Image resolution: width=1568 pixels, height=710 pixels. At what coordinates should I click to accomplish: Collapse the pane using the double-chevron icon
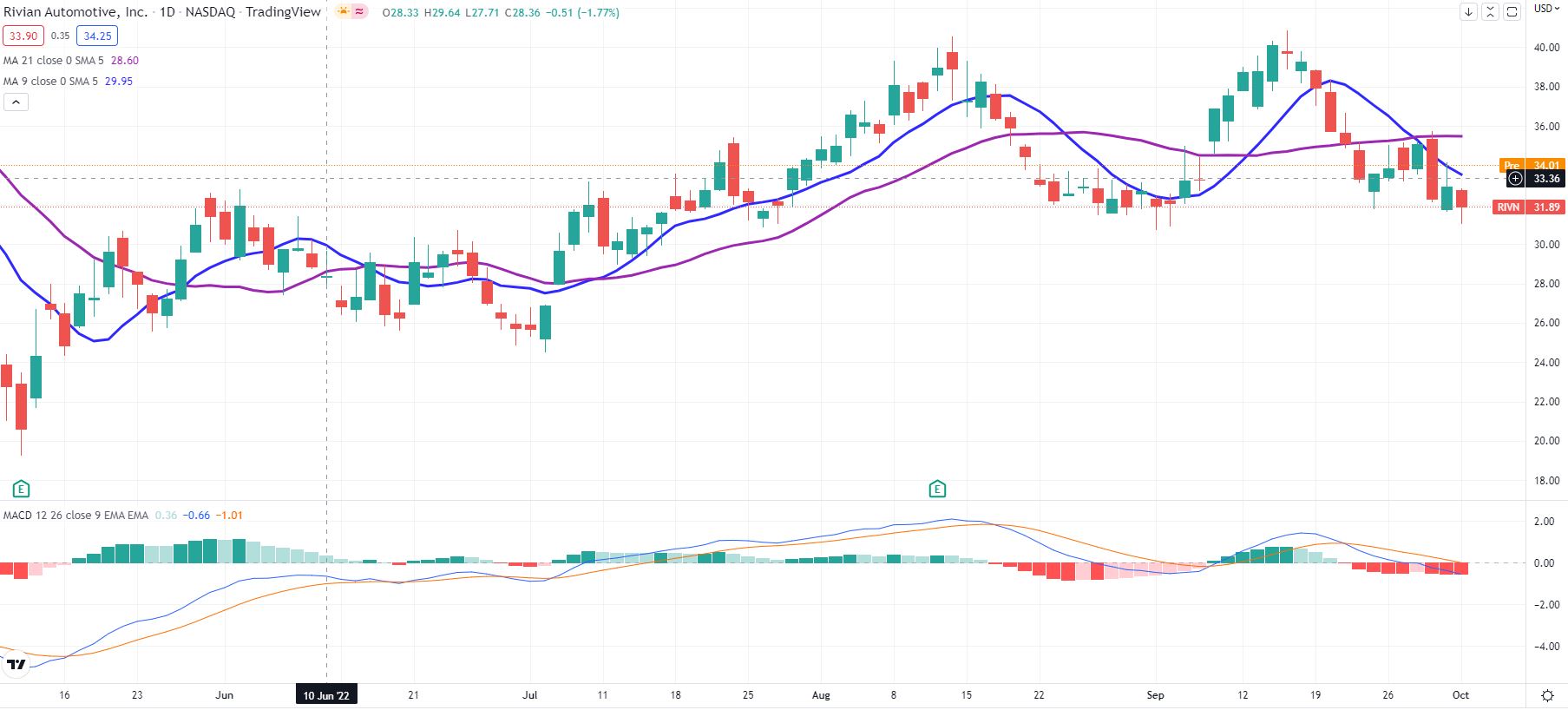pyautogui.click(x=1490, y=12)
